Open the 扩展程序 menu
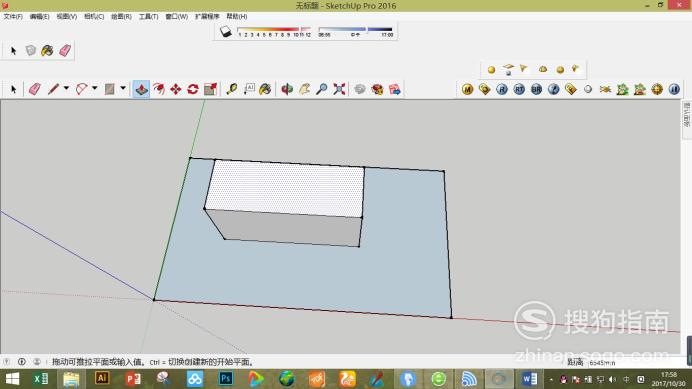692x389 pixels. coord(207,16)
